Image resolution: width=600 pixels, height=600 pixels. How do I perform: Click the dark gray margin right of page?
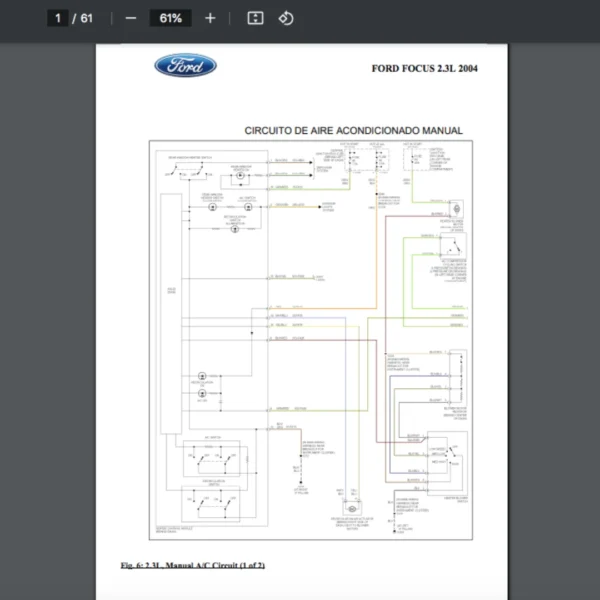click(555, 300)
